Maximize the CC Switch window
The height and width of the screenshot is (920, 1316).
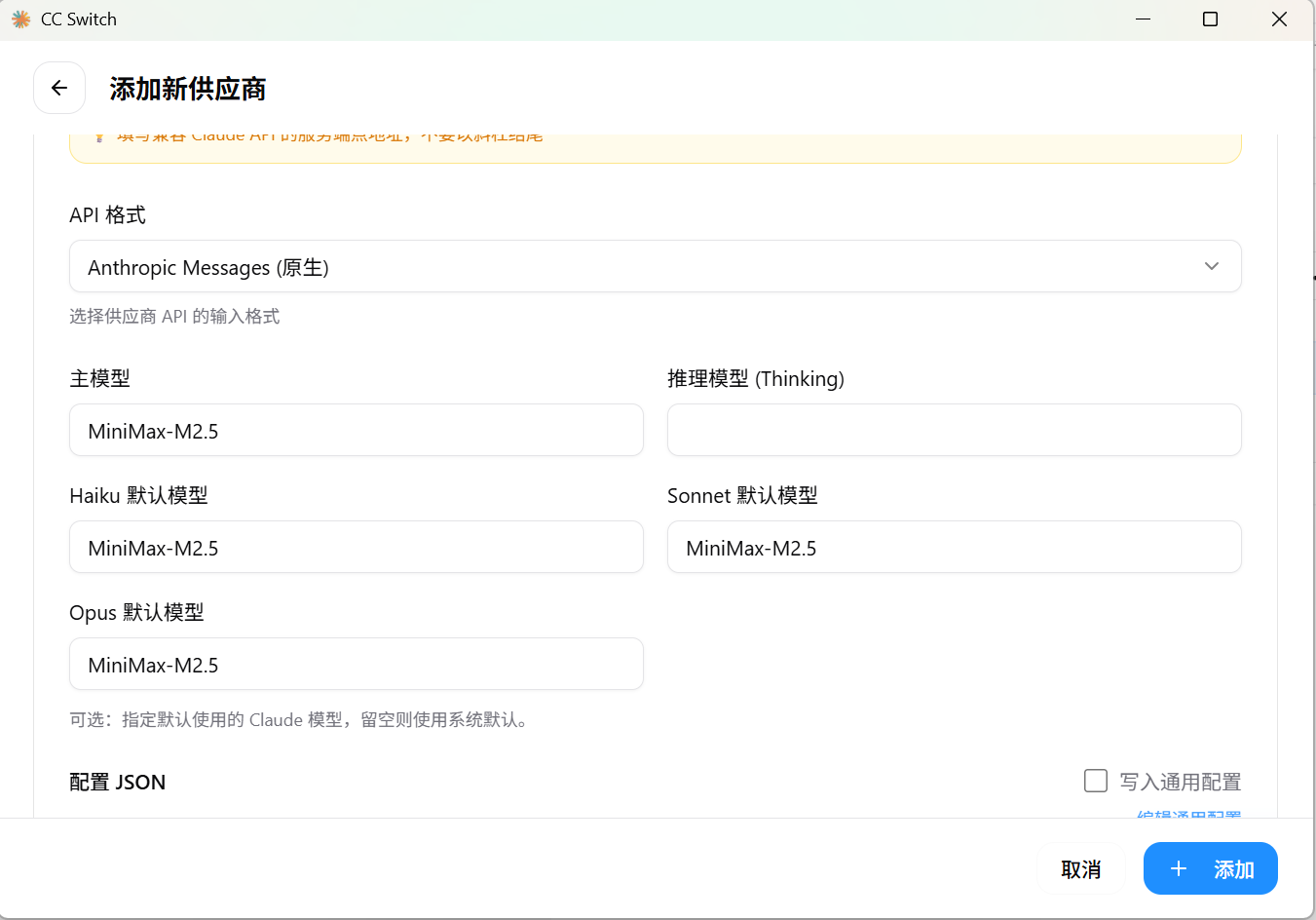(x=1210, y=19)
